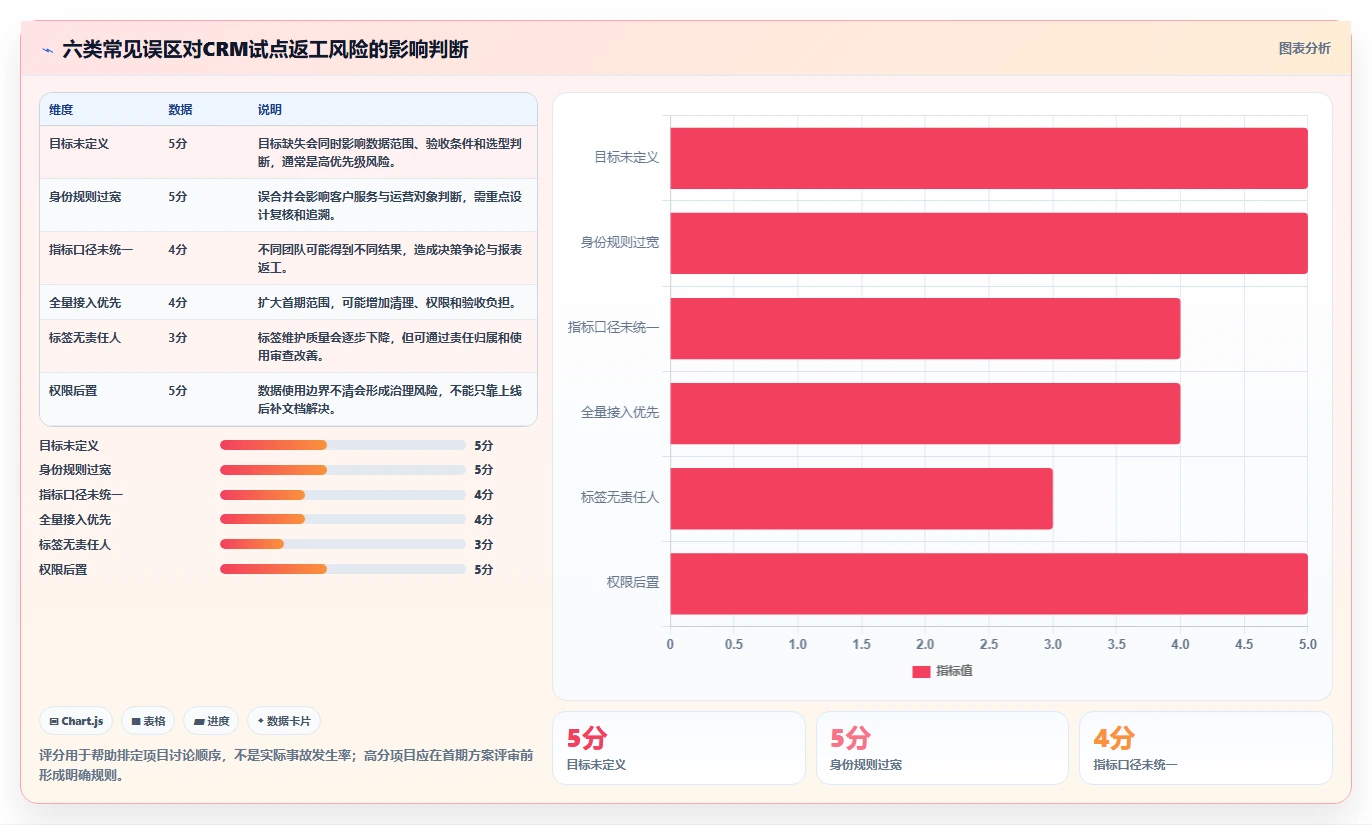
Task: Click the page title 六类常见误区对CRM试点返工风险的影响判断
Action: coord(265,49)
